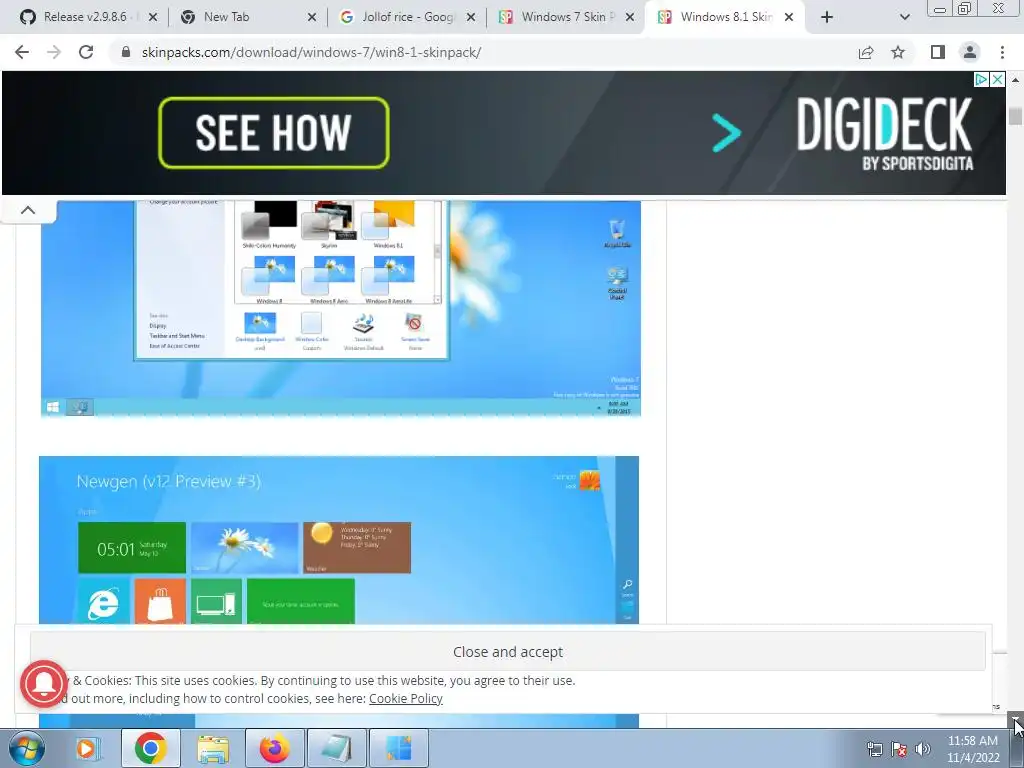The image size is (1024, 768).
Task: Collapse the ad with up chevron
Action: click(x=28, y=210)
